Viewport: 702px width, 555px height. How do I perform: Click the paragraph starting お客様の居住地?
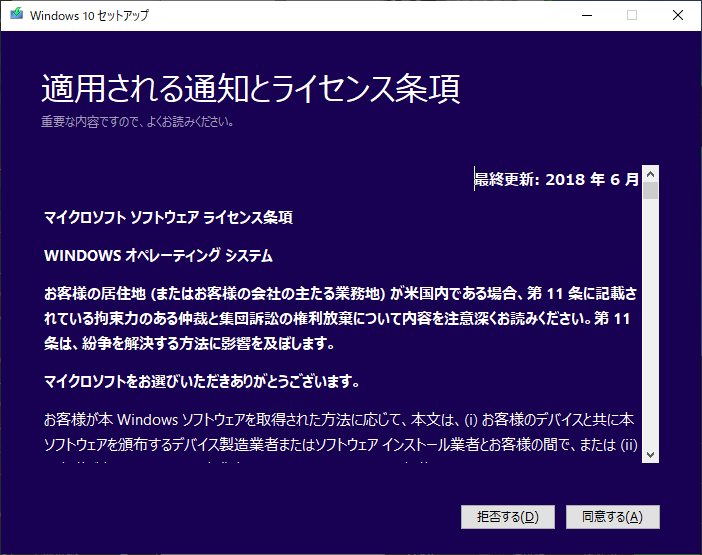point(341,319)
